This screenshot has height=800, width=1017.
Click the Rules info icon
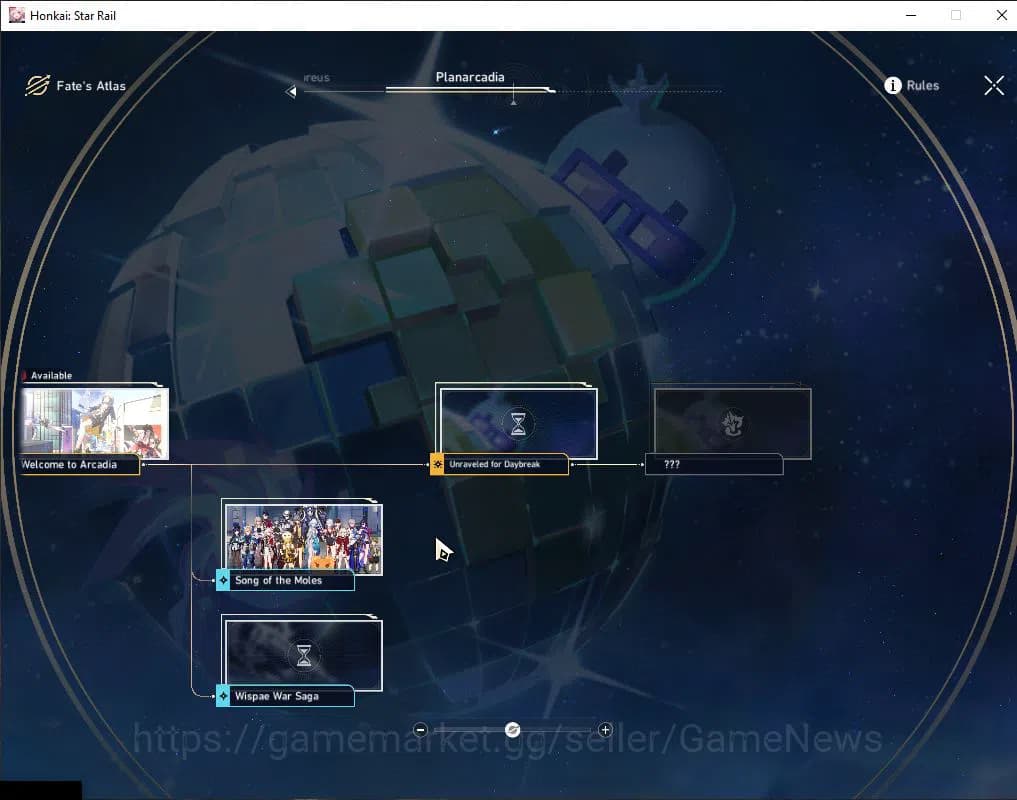pyautogui.click(x=893, y=85)
